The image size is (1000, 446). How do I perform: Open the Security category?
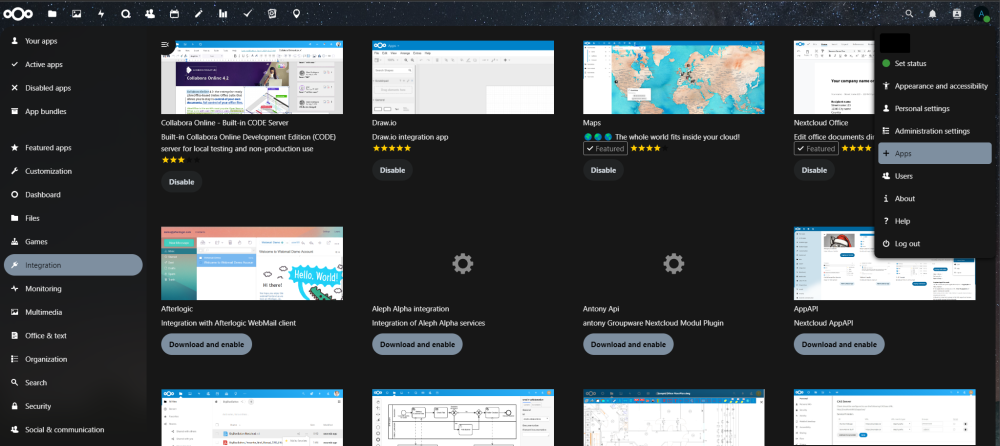tap(73, 406)
